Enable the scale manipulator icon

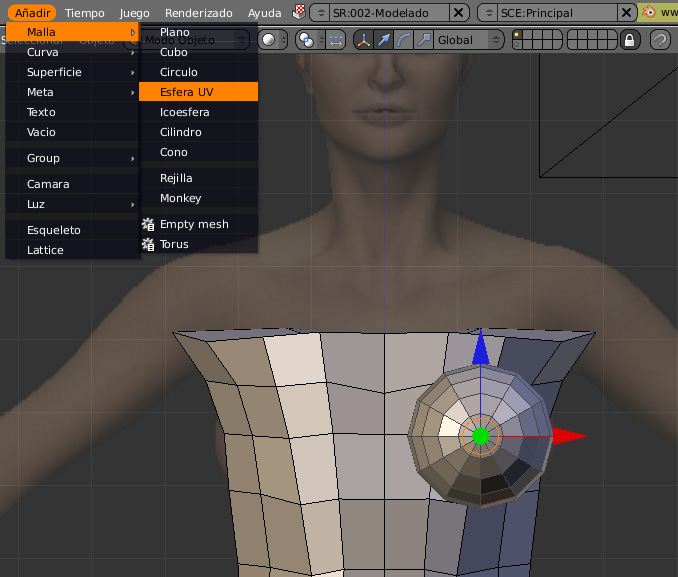423,40
